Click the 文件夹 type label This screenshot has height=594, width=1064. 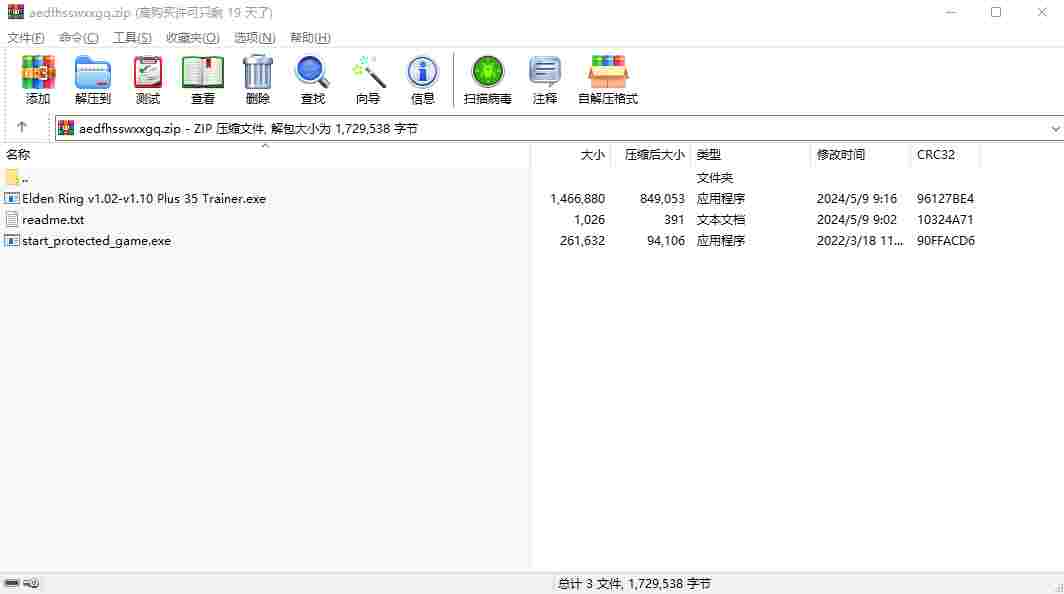715,178
